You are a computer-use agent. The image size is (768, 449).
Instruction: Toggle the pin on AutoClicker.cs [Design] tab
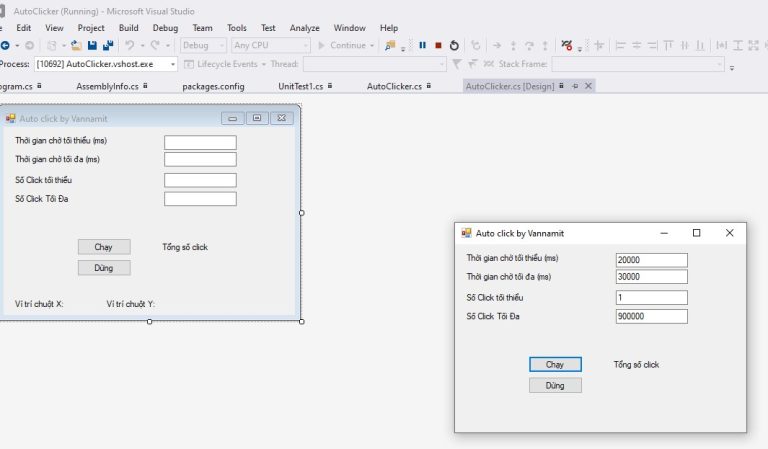point(575,86)
